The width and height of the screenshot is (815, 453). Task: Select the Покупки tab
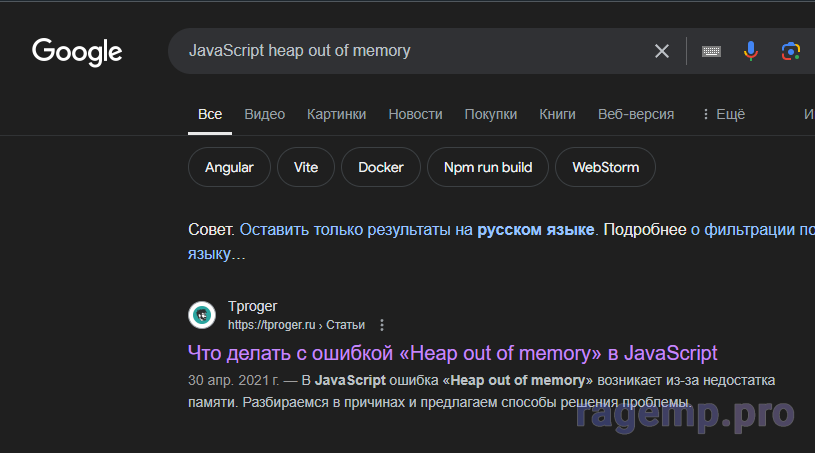pyautogui.click(x=490, y=114)
